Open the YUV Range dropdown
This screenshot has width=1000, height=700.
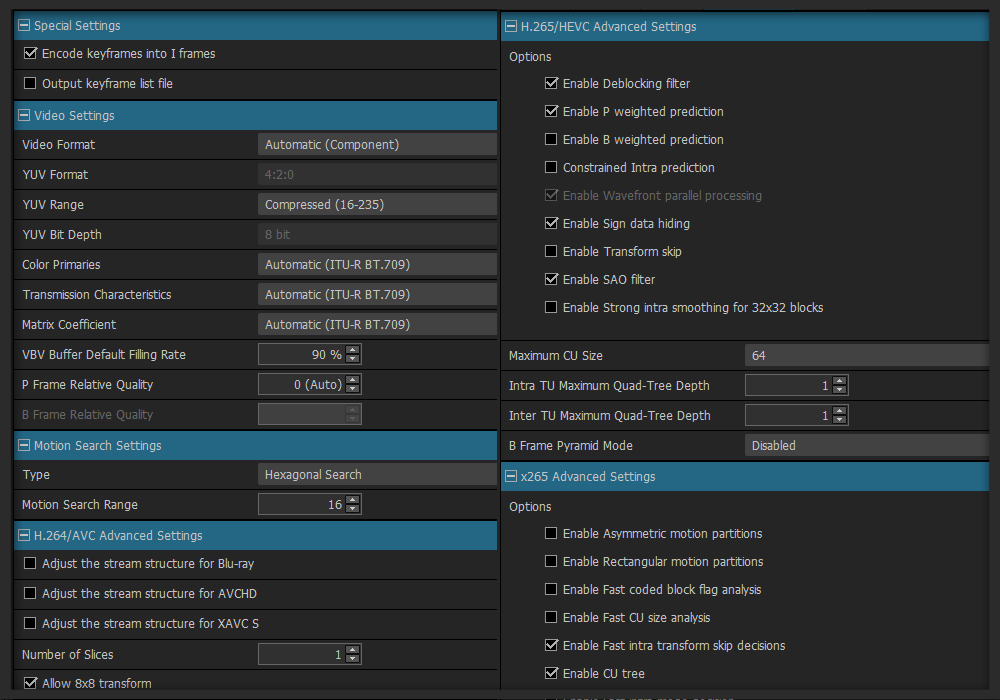click(x=377, y=205)
